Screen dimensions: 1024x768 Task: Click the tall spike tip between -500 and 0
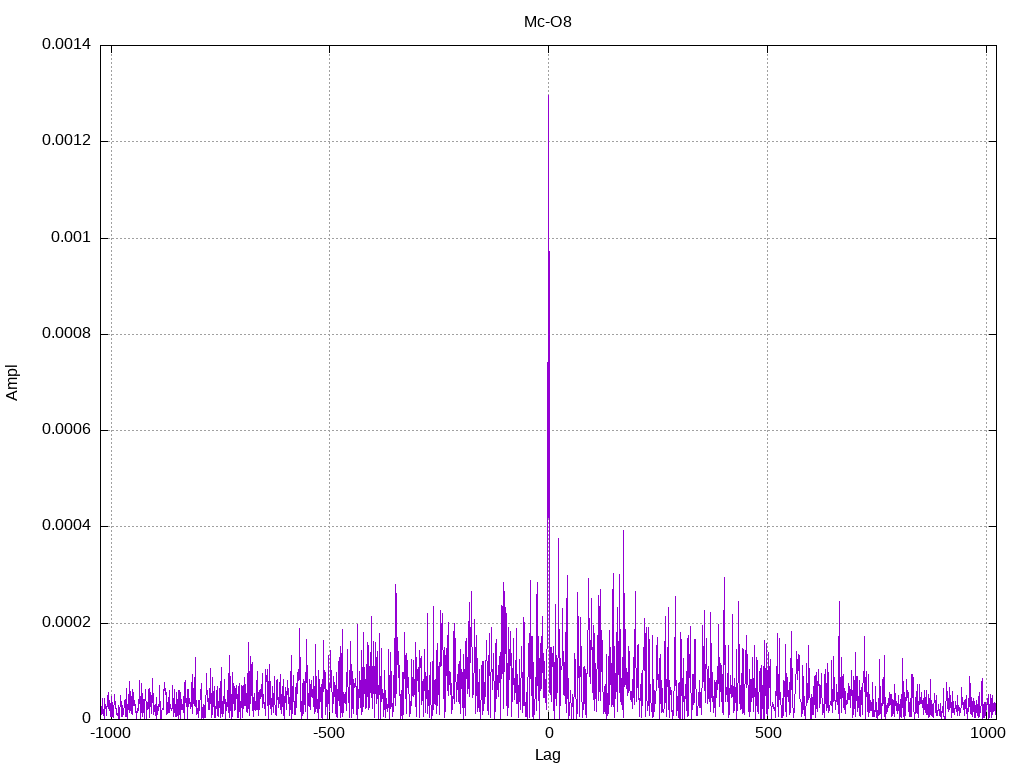pos(396,585)
